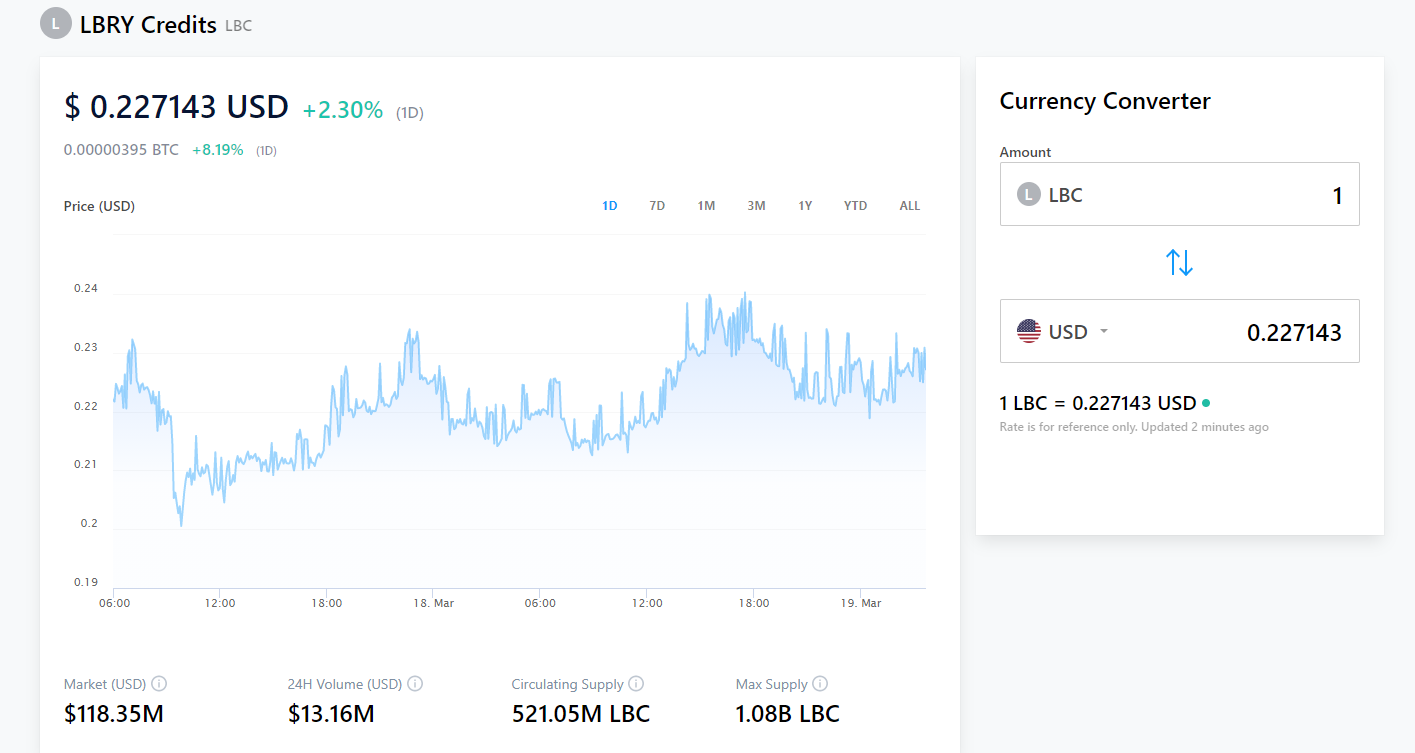The width and height of the screenshot is (1415, 753).
Task: Click the LBRY Credits logo icon in header
Action: pyautogui.click(x=56, y=23)
